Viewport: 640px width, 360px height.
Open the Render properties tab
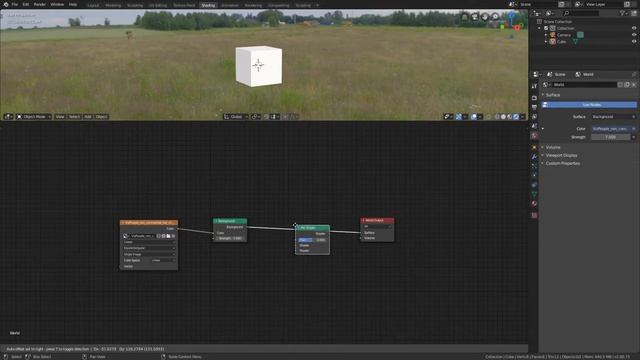click(534, 98)
